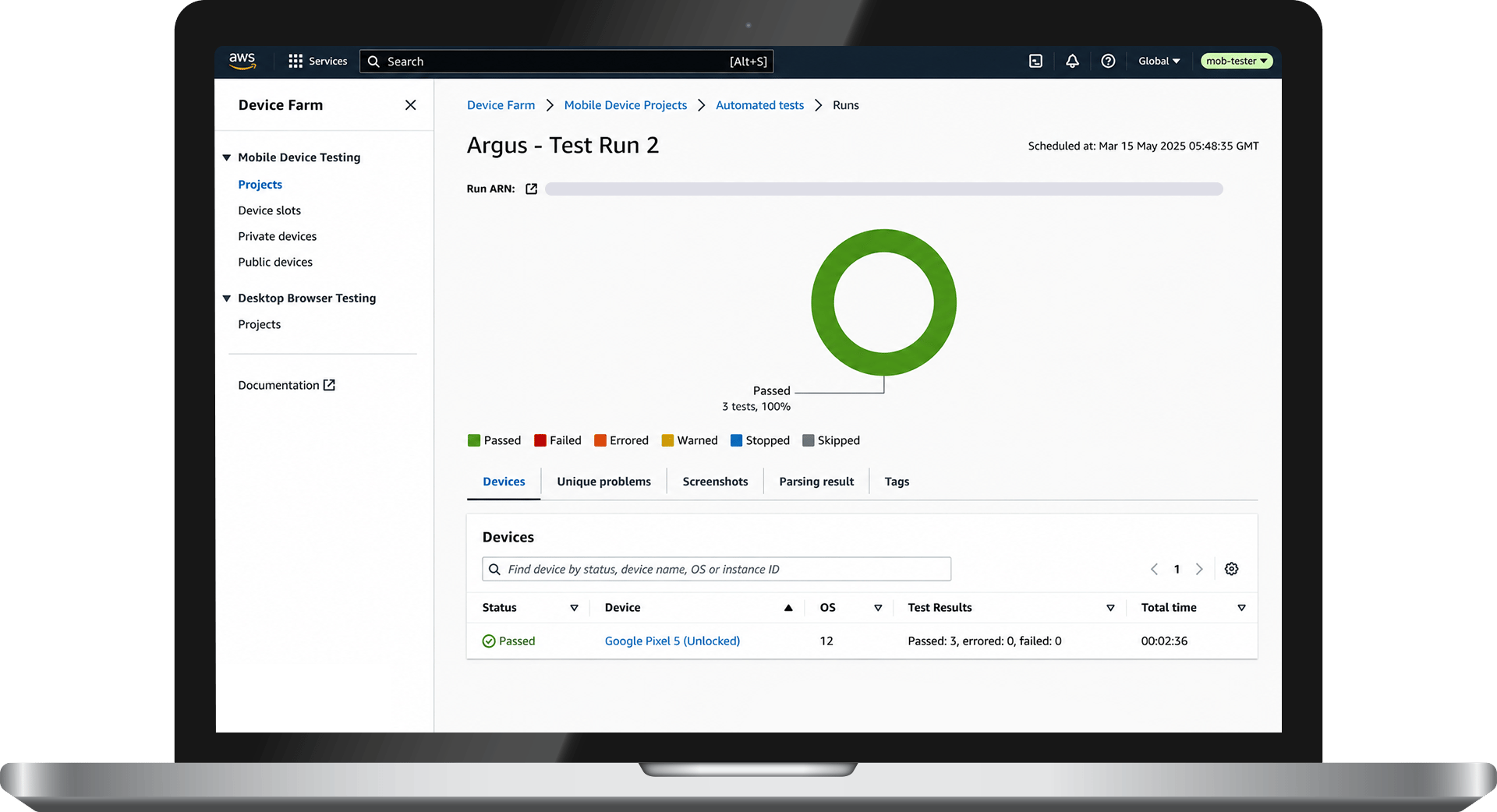Click the 00:02:36 total time cell
This screenshot has height=812, width=1497.
click(1164, 641)
